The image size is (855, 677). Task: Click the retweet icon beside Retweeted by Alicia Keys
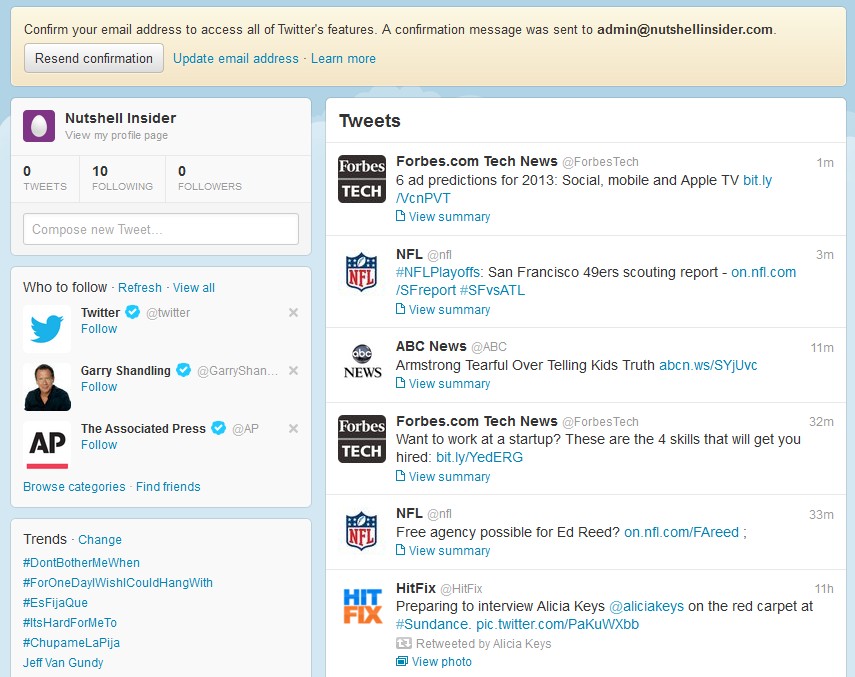tap(404, 643)
